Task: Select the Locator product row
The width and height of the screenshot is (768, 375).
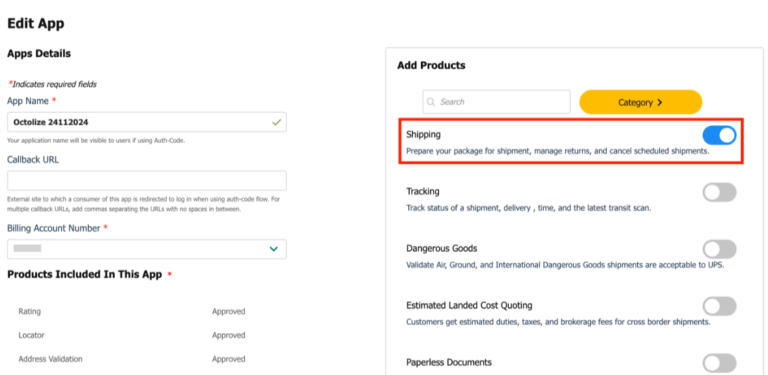Action: point(132,335)
